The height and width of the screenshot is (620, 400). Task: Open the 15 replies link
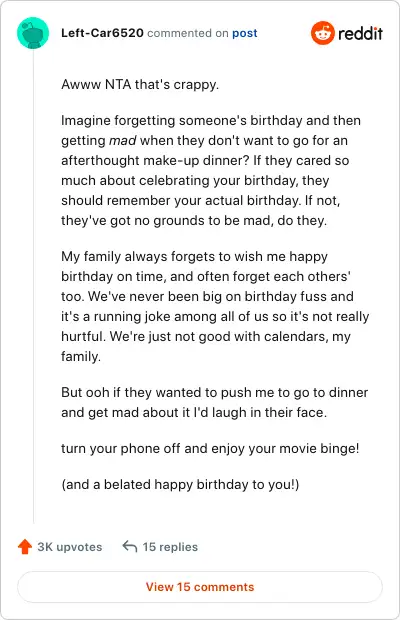click(170, 547)
